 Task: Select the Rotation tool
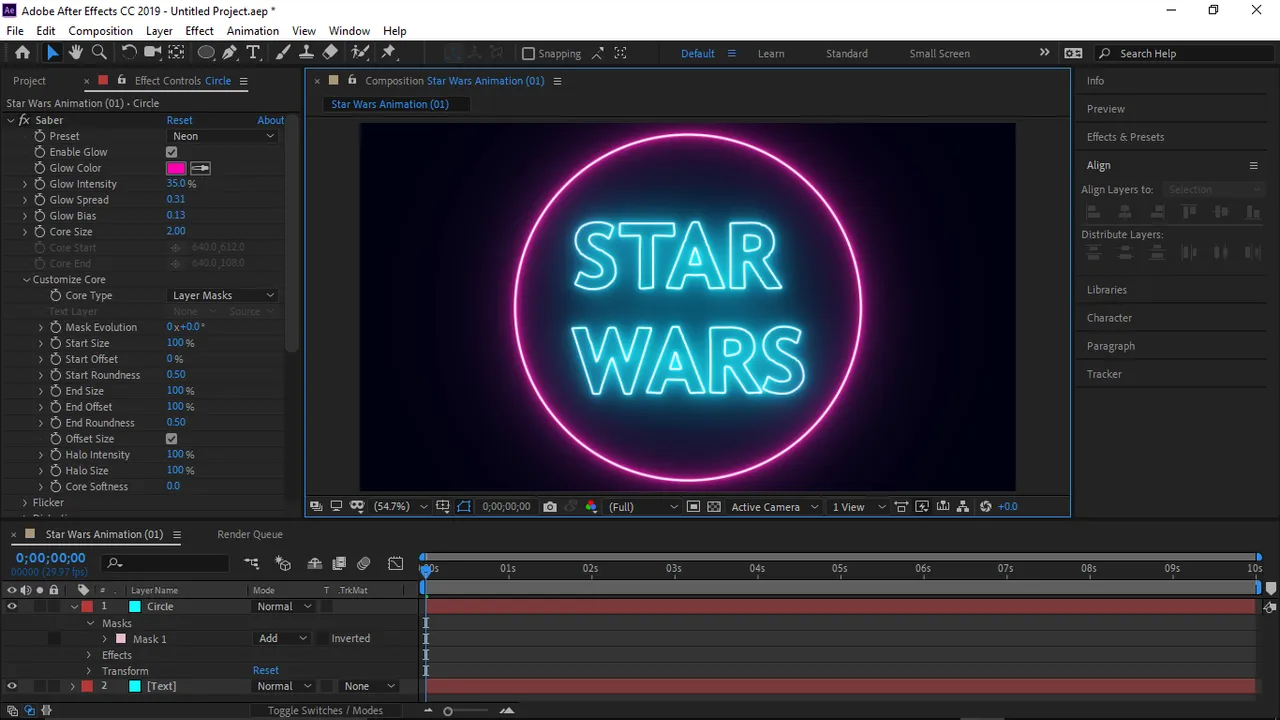coord(129,53)
